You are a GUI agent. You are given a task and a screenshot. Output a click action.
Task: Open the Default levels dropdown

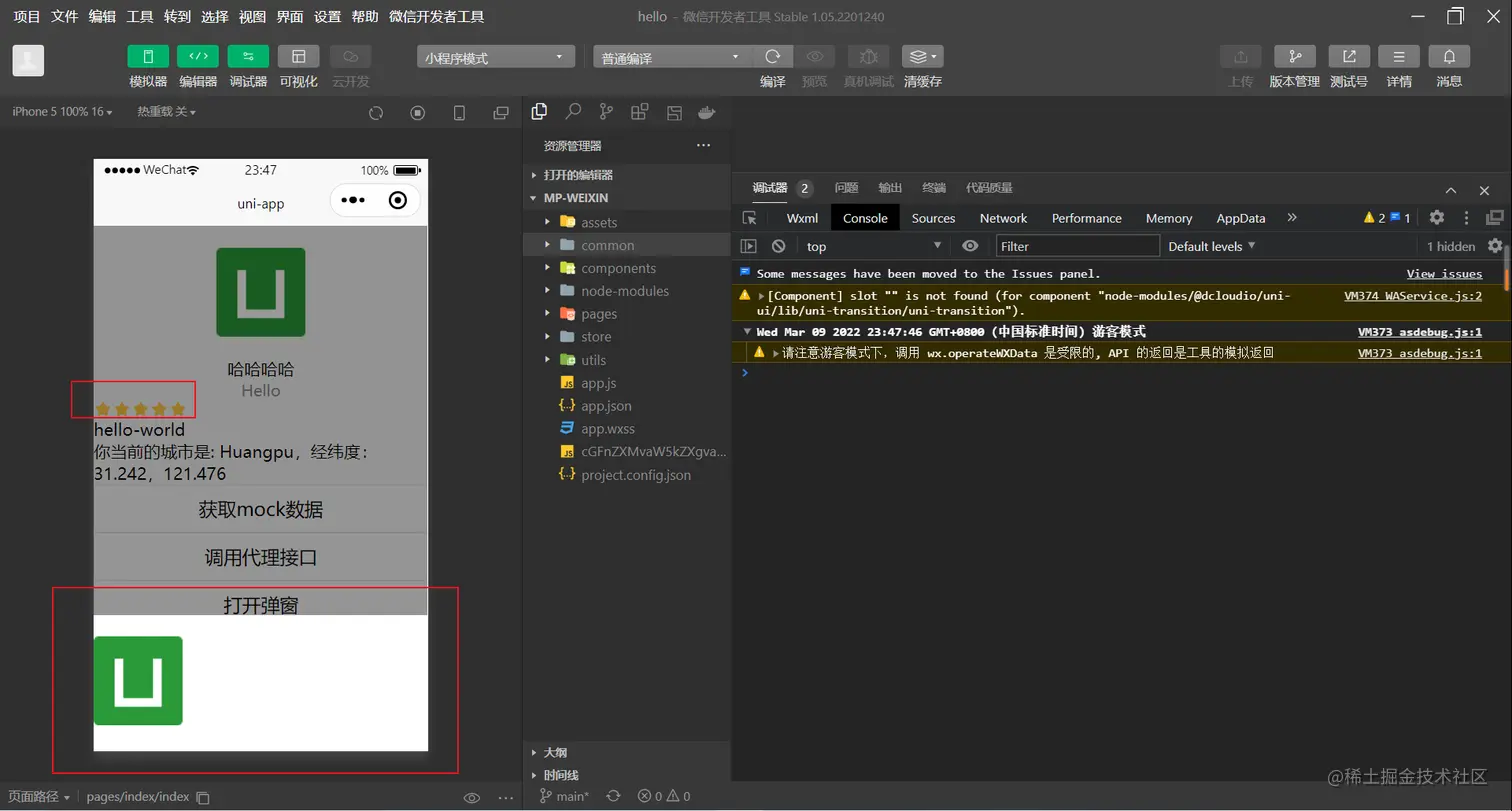point(1211,246)
